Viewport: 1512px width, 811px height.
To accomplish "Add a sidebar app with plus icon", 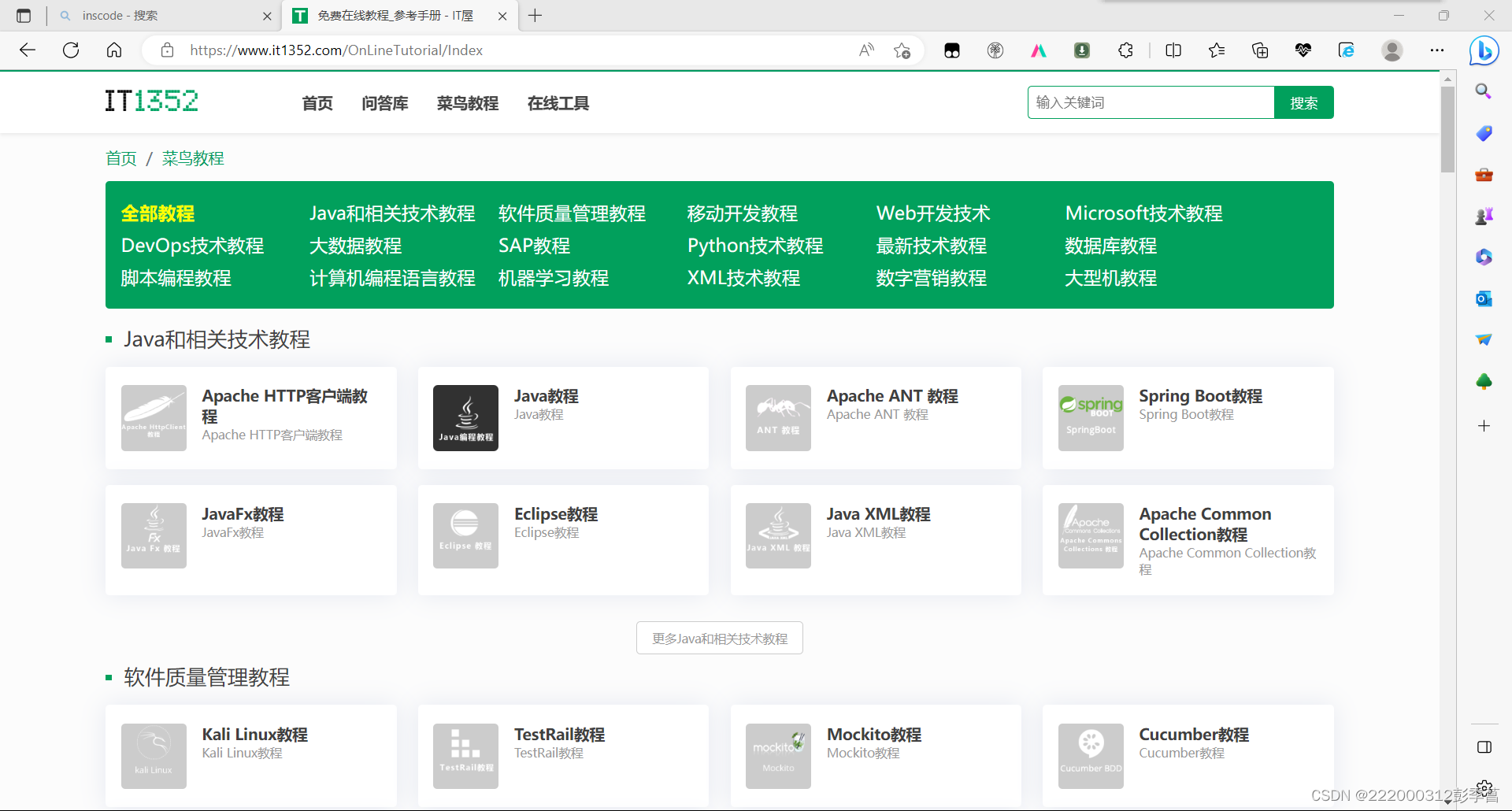I will pos(1484,426).
